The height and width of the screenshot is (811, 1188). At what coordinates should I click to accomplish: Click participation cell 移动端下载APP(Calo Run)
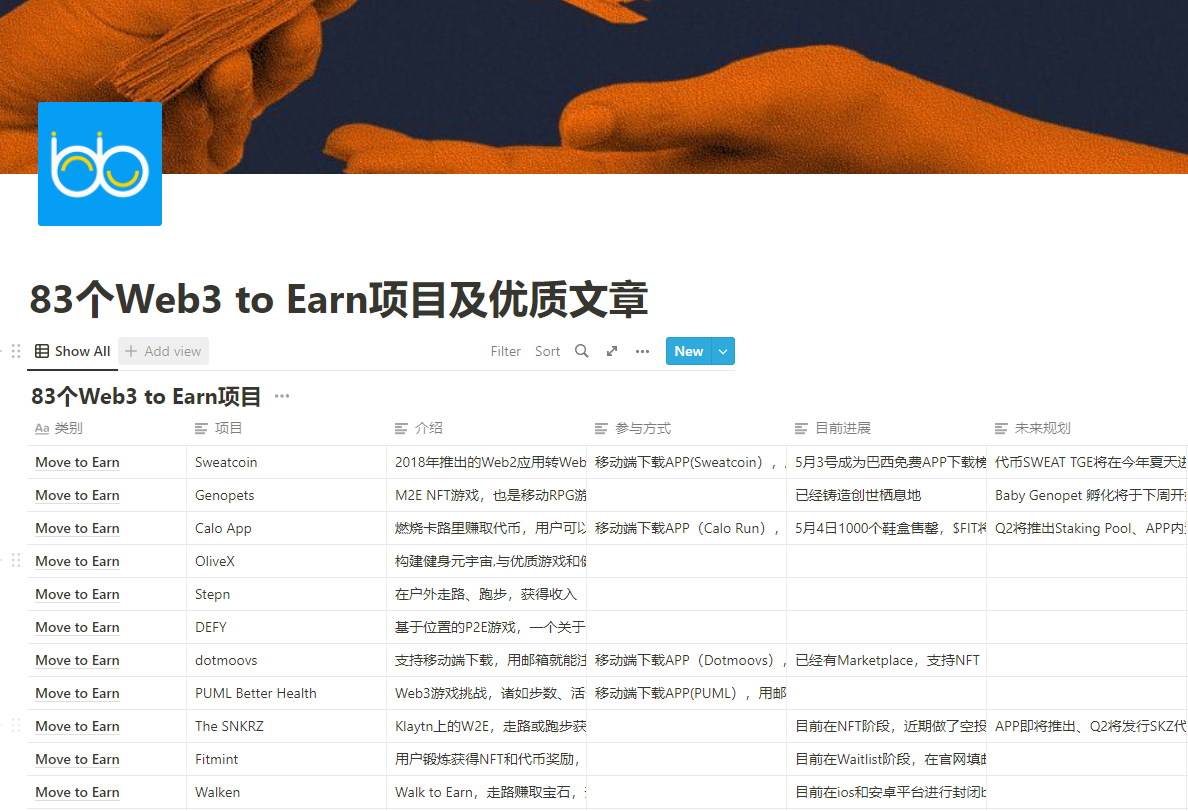[x=686, y=528]
